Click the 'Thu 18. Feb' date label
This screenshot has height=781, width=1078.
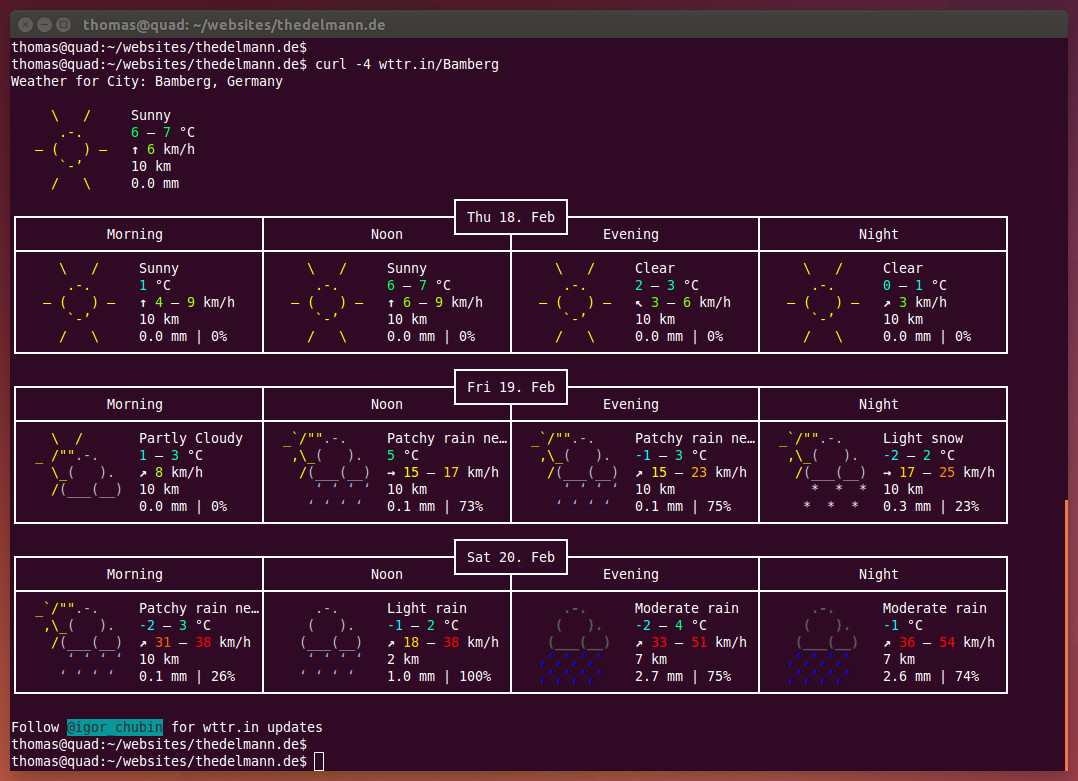click(511, 217)
